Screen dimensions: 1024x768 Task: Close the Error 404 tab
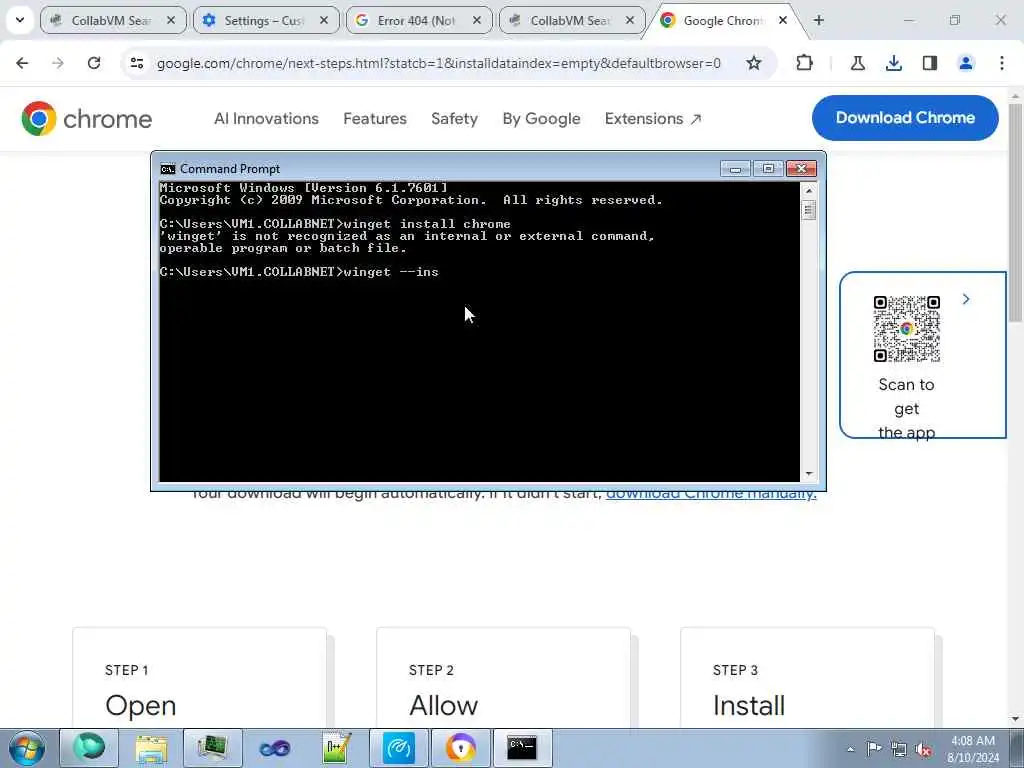tap(477, 20)
